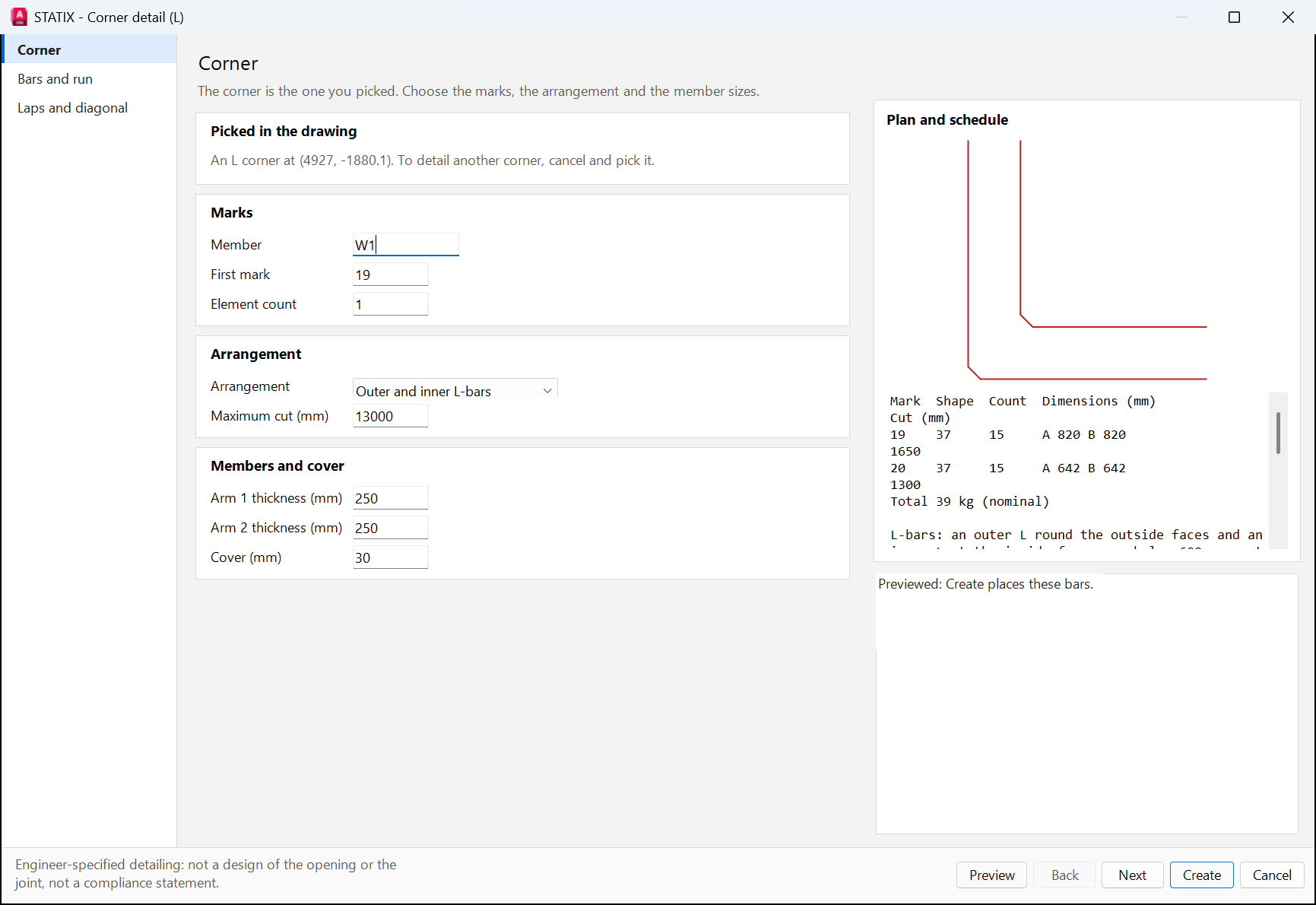Click the schedule panel scrollbar thumb
Image resolution: width=1316 pixels, height=905 pixels.
coord(1278,433)
